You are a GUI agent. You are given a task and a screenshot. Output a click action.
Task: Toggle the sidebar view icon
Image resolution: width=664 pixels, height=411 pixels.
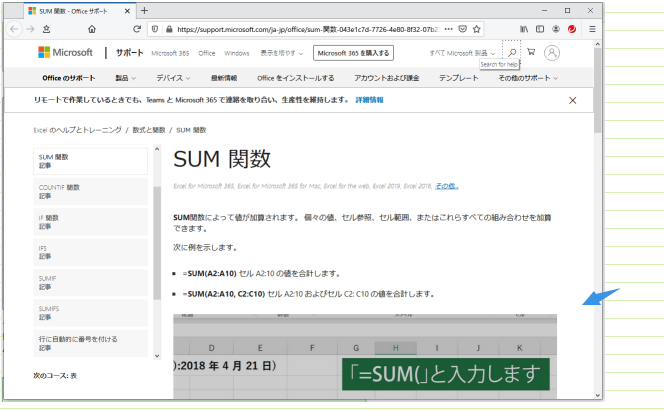click(x=540, y=29)
